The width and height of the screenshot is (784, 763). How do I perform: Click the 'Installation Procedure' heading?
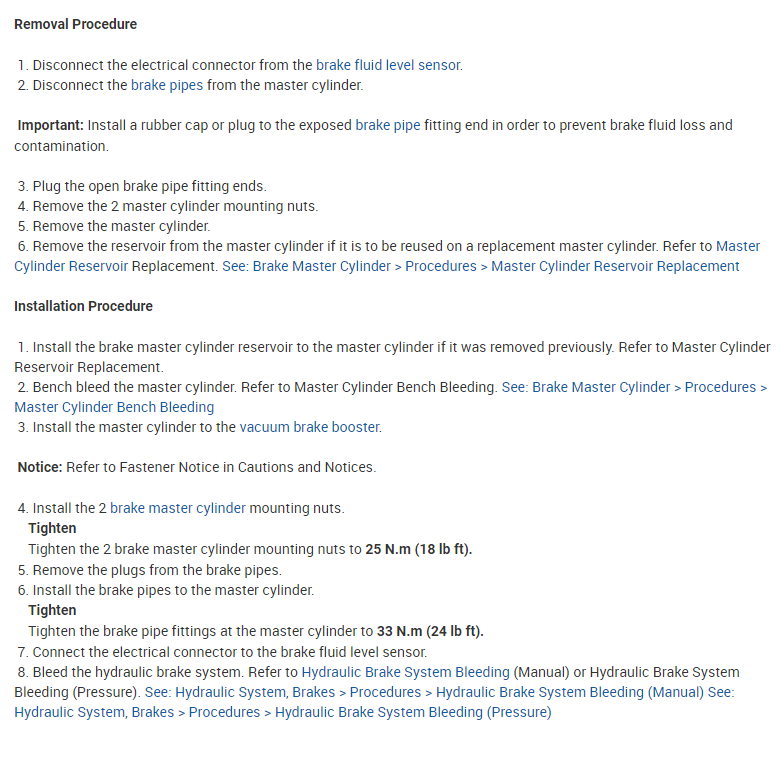click(x=83, y=306)
